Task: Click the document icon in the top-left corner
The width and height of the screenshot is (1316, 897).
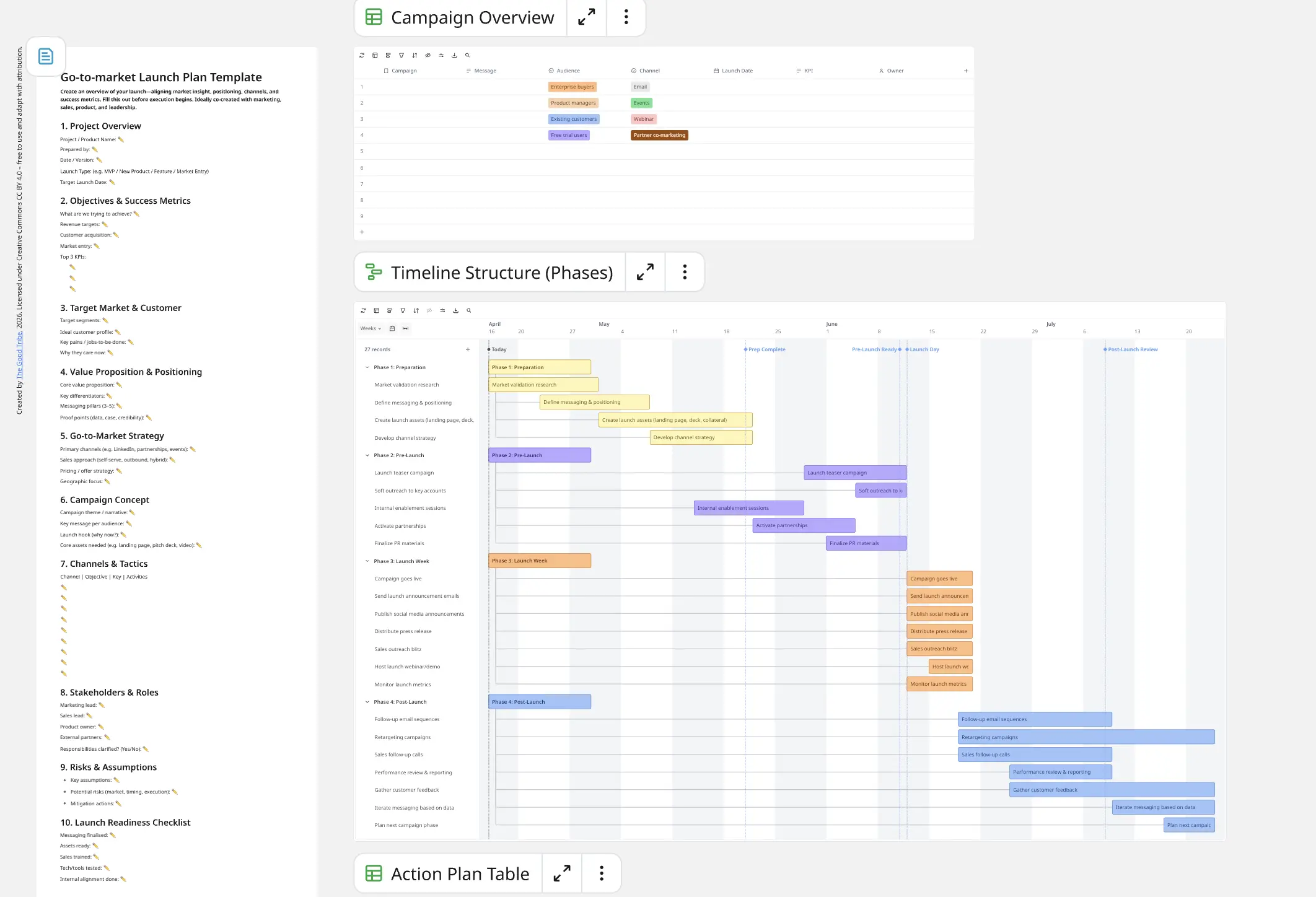Action: (x=46, y=56)
